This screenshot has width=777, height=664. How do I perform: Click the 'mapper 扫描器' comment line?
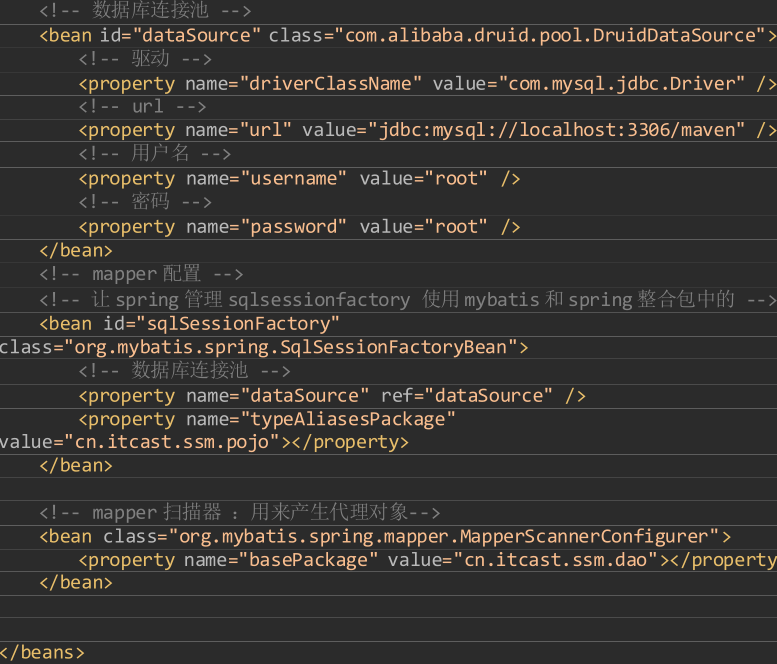tap(239, 512)
